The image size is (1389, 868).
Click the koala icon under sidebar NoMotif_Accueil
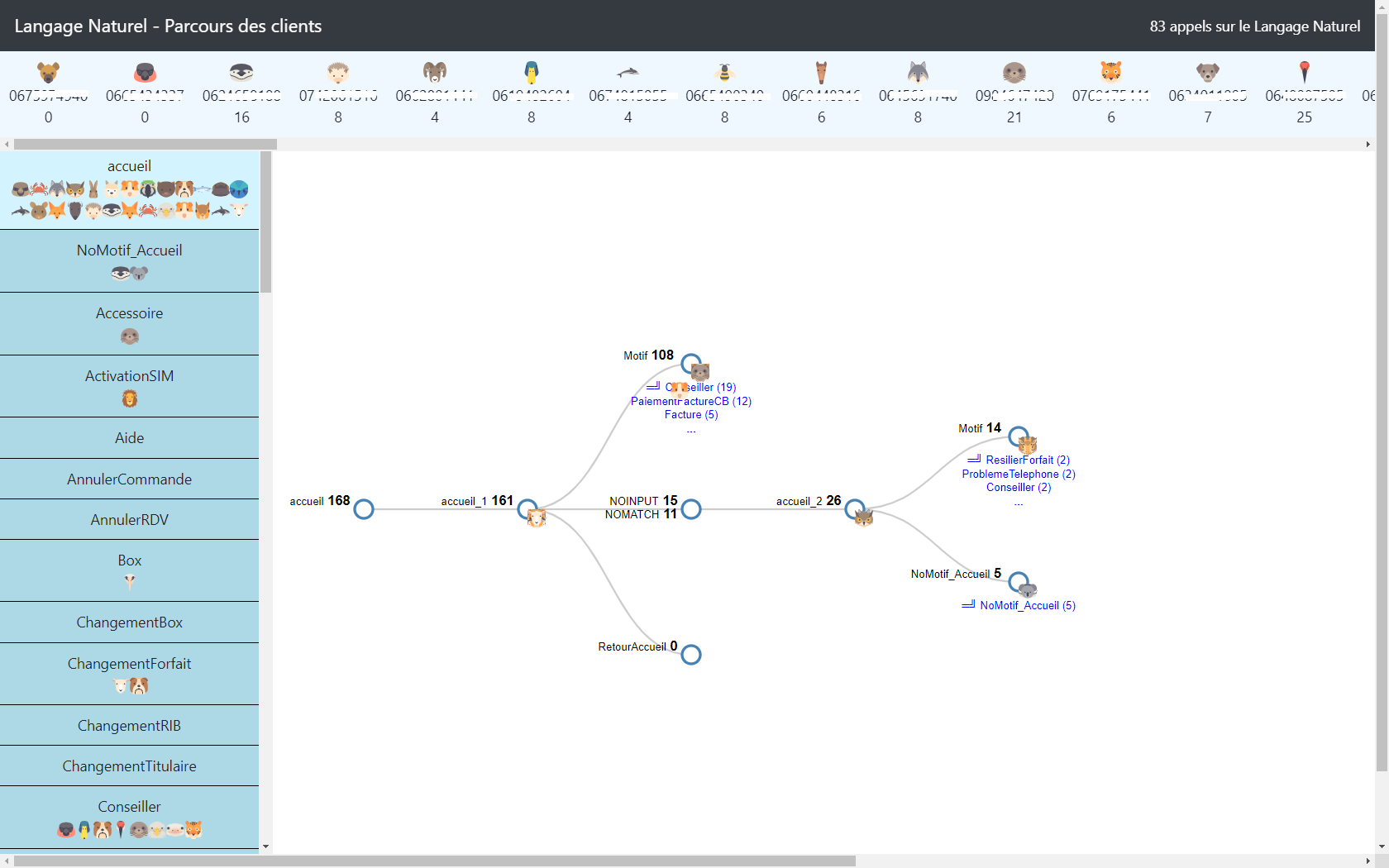139,274
